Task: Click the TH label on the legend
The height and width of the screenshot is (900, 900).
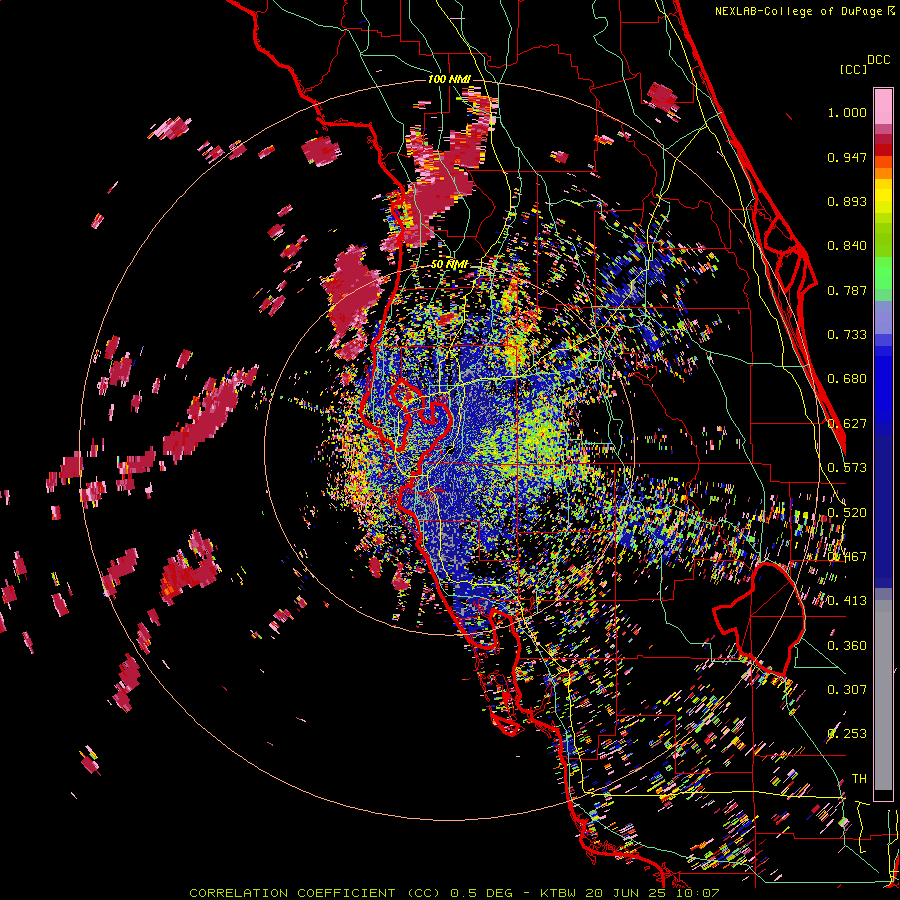Action: tap(859, 779)
